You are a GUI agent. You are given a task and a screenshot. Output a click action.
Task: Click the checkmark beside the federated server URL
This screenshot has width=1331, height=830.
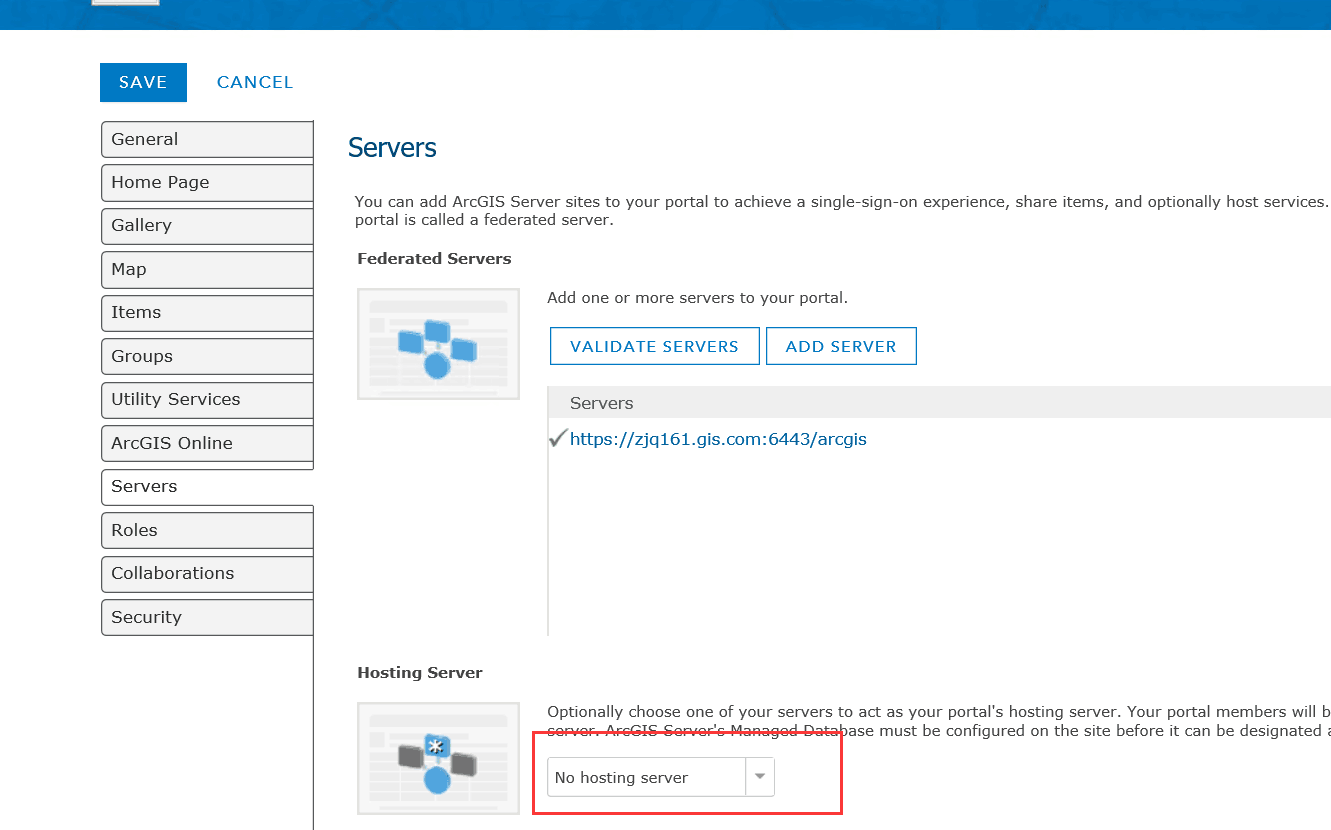(x=557, y=437)
